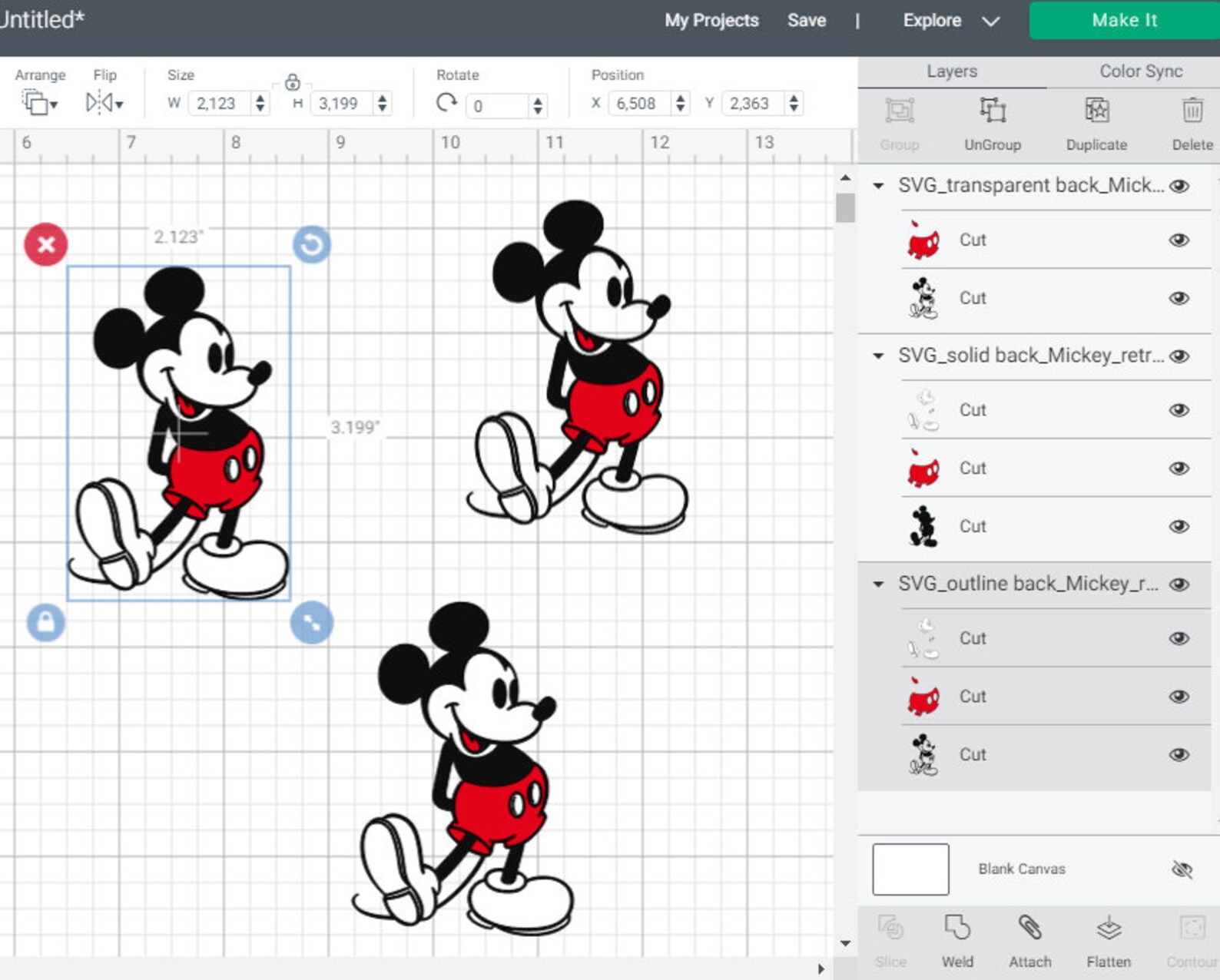Click the scroll up arrow of canvas
This screenshot has height=980, width=1220.
845,178
